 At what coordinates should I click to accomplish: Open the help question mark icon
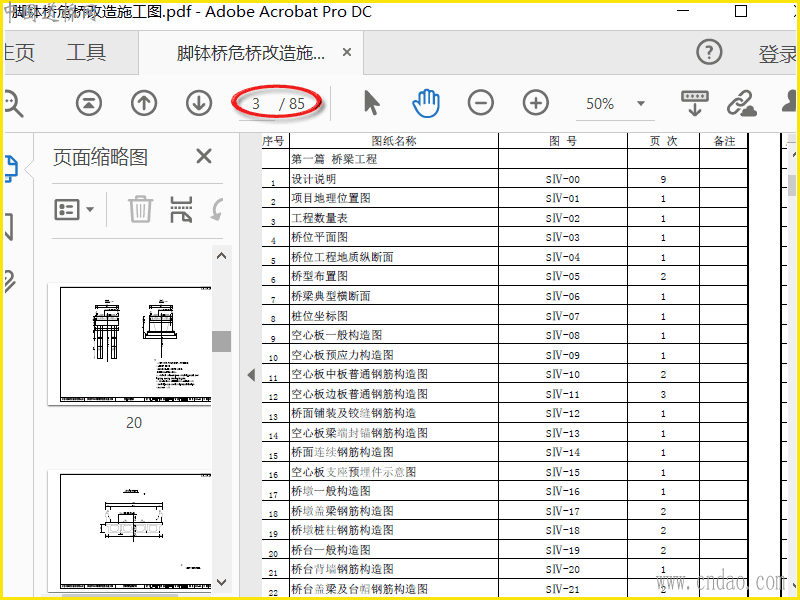(x=709, y=52)
